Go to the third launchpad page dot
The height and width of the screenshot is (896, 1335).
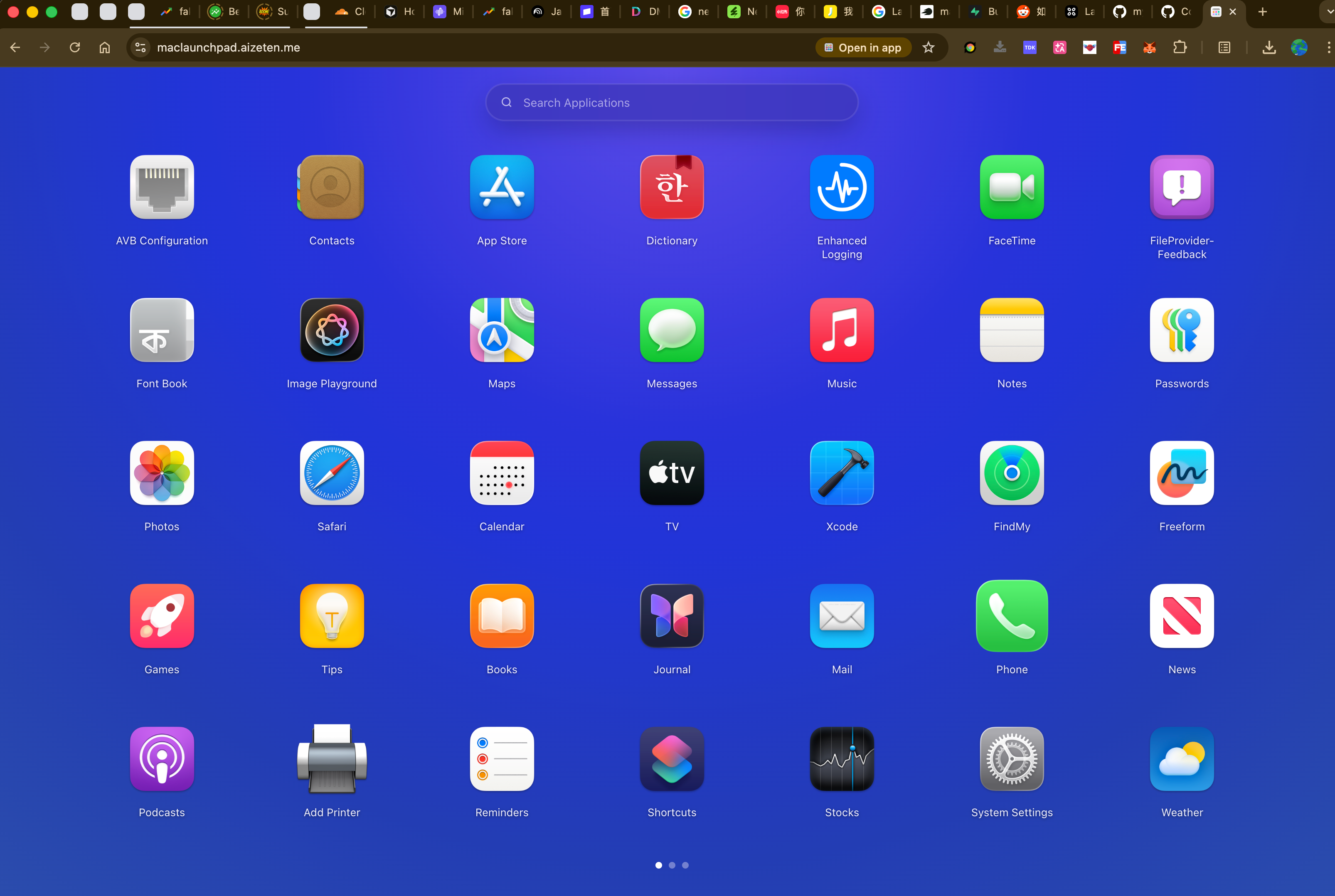685,865
